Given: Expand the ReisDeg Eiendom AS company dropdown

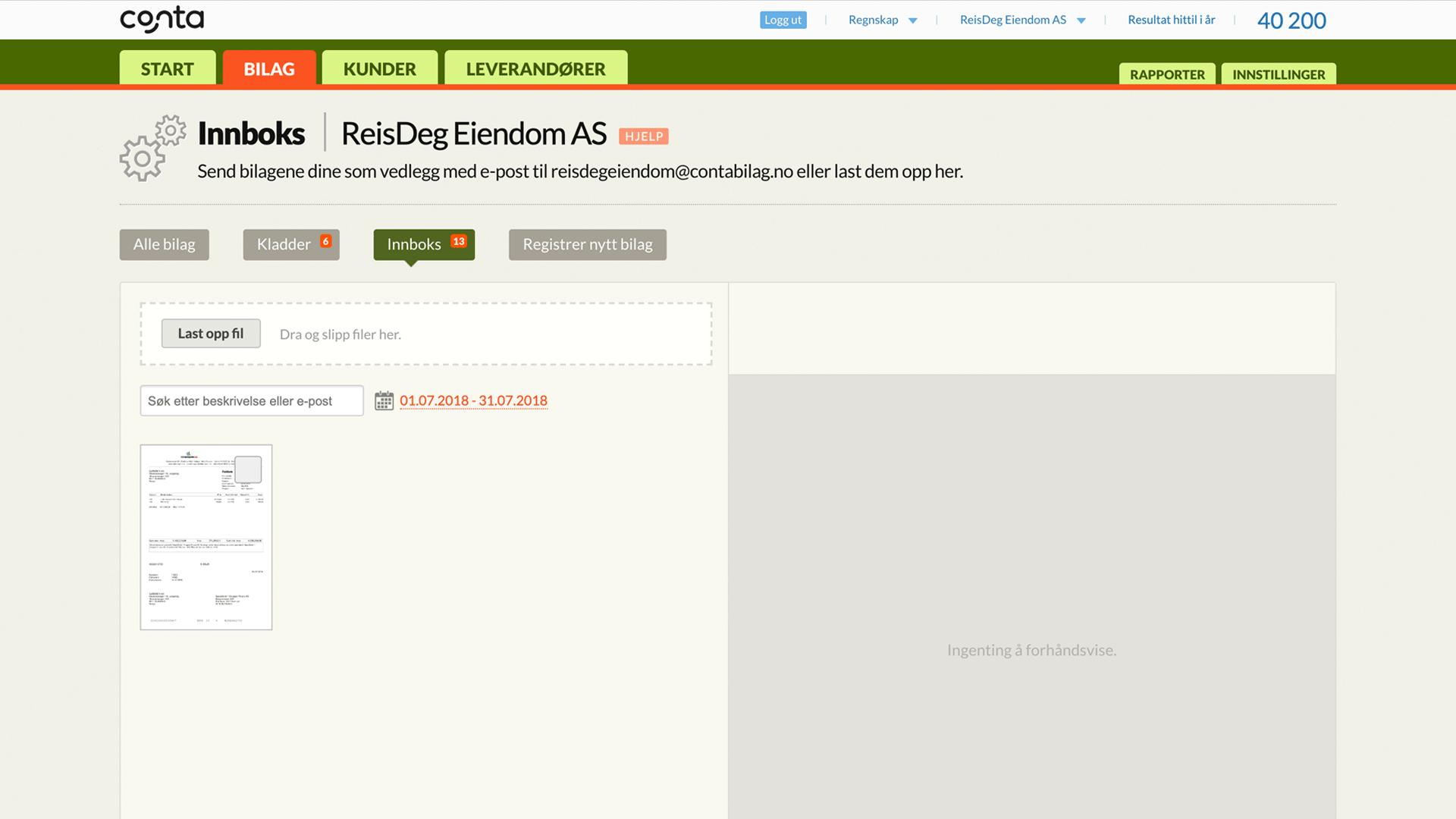Looking at the screenshot, I should point(1023,20).
